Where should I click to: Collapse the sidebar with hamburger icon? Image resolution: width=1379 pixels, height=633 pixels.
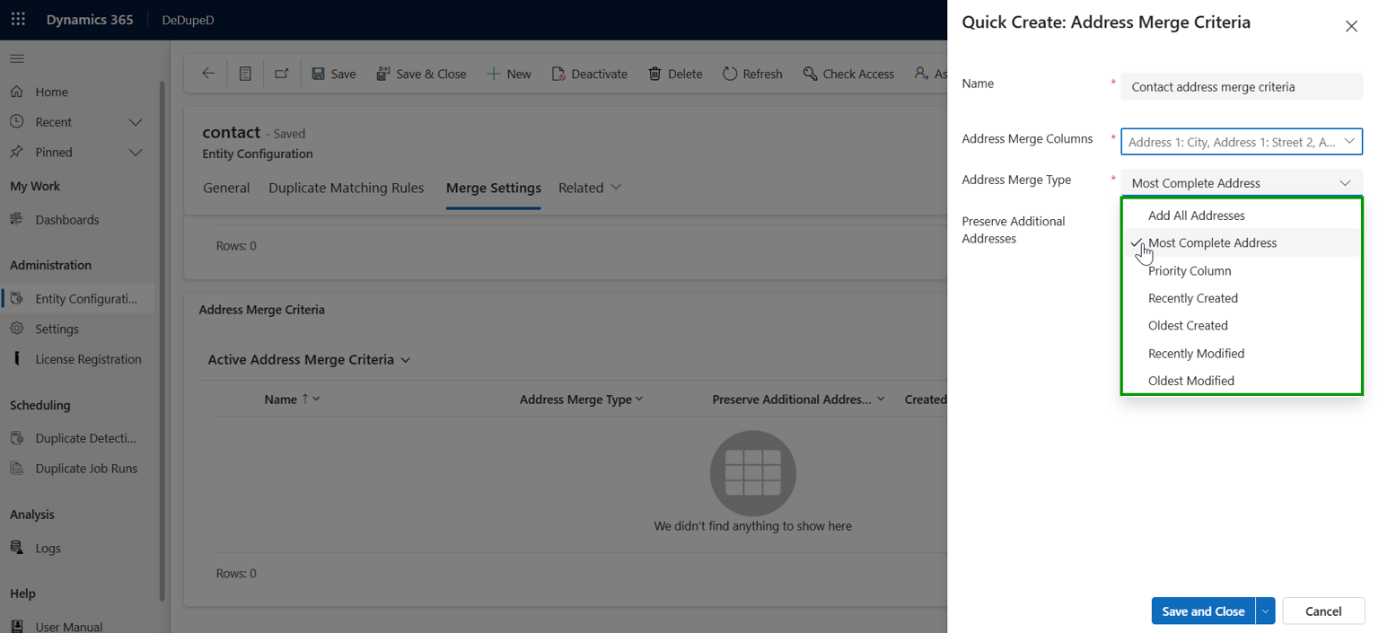17,59
